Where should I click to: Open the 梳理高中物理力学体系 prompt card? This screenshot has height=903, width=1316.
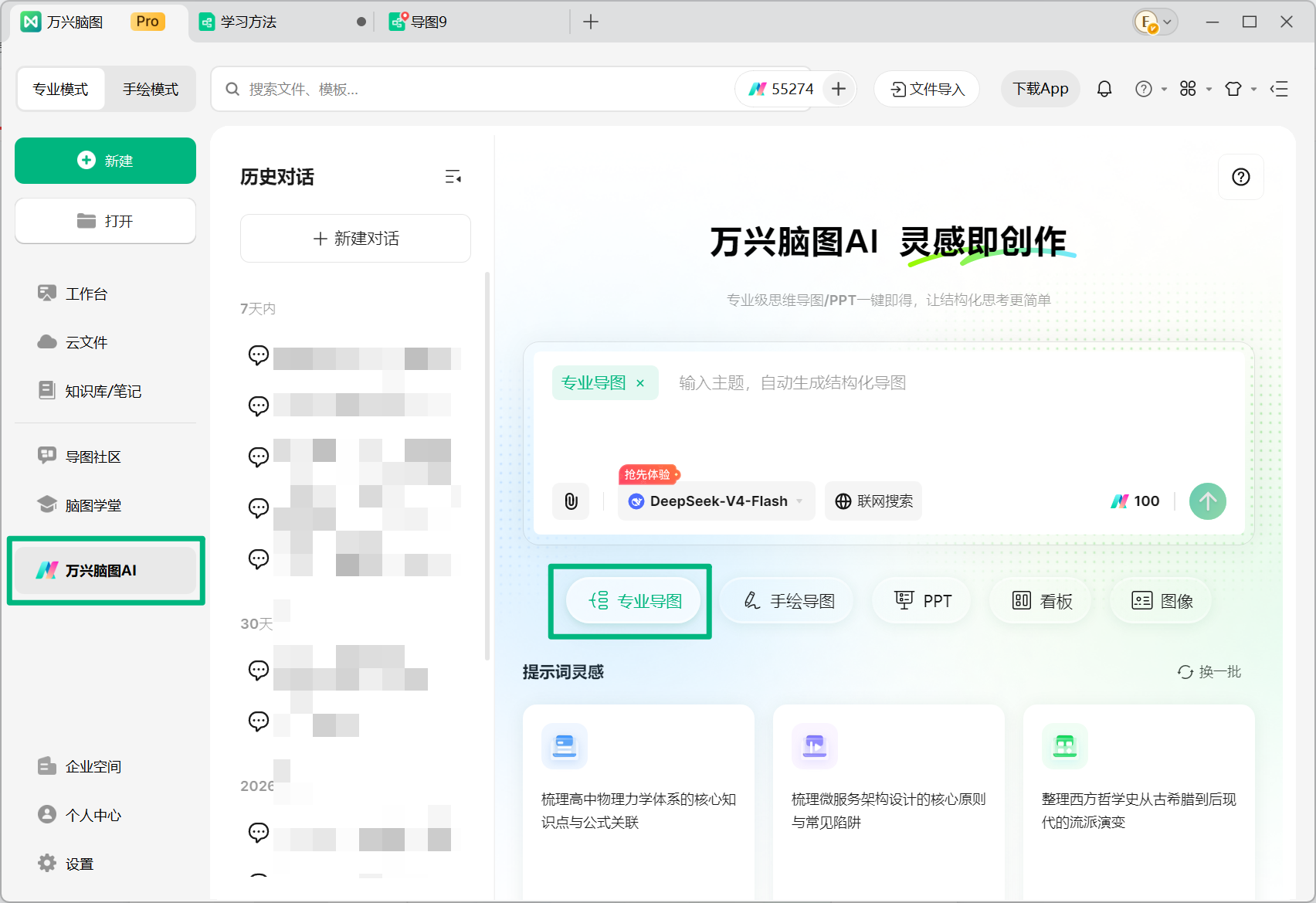639,802
